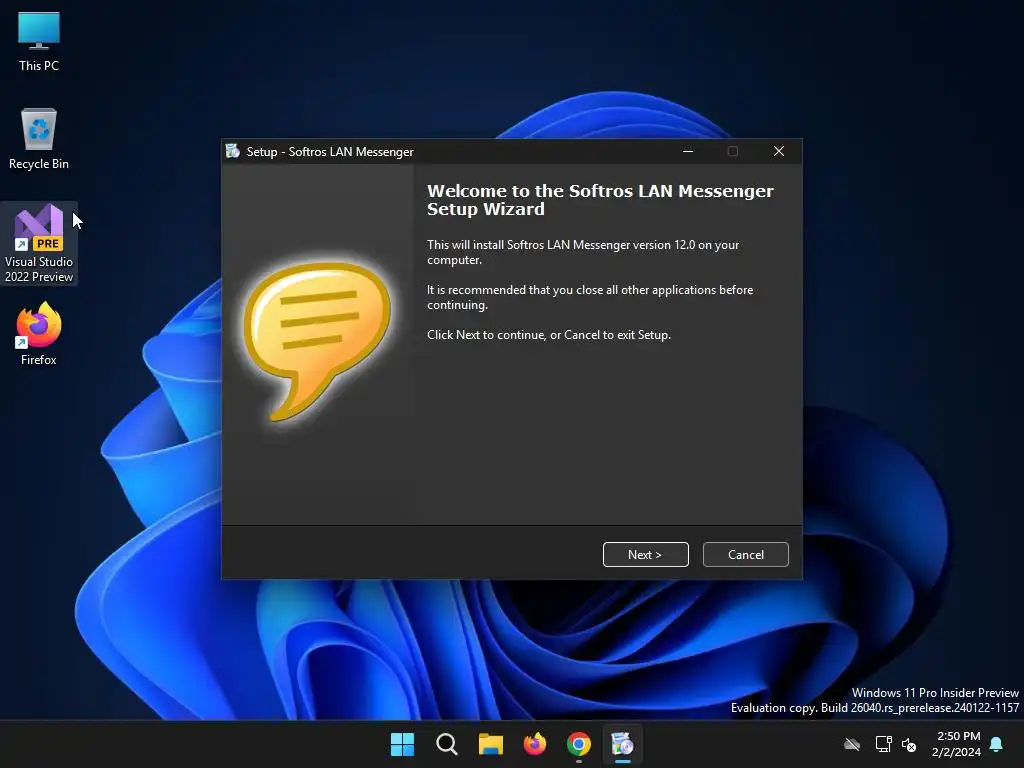Screen dimensions: 1024x768
Task: Launch Firefox from the taskbar
Action: click(x=535, y=744)
